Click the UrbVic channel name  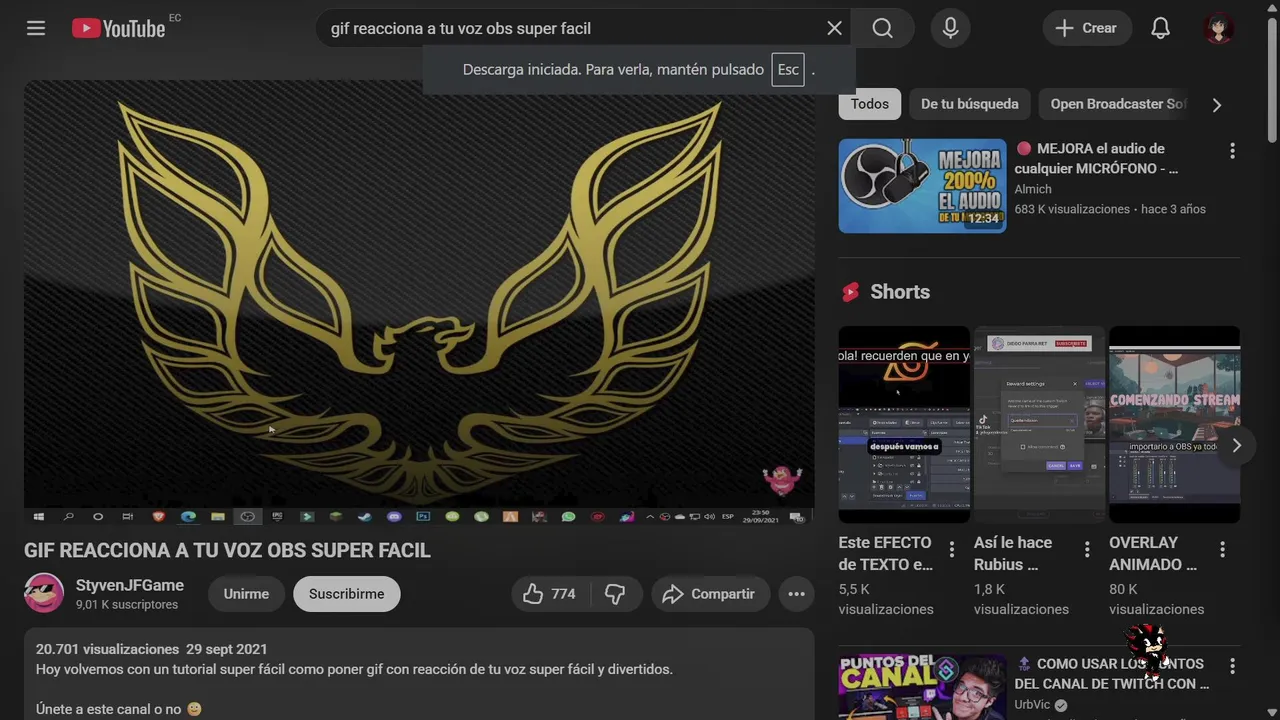click(x=1032, y=705)
